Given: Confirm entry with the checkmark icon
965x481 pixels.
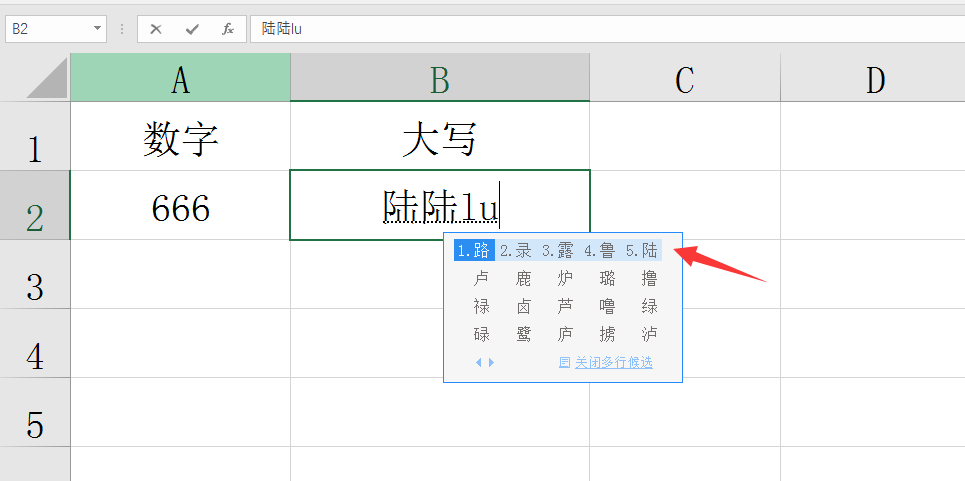Looking at the screenshot, I should click(x=192, y=29).
